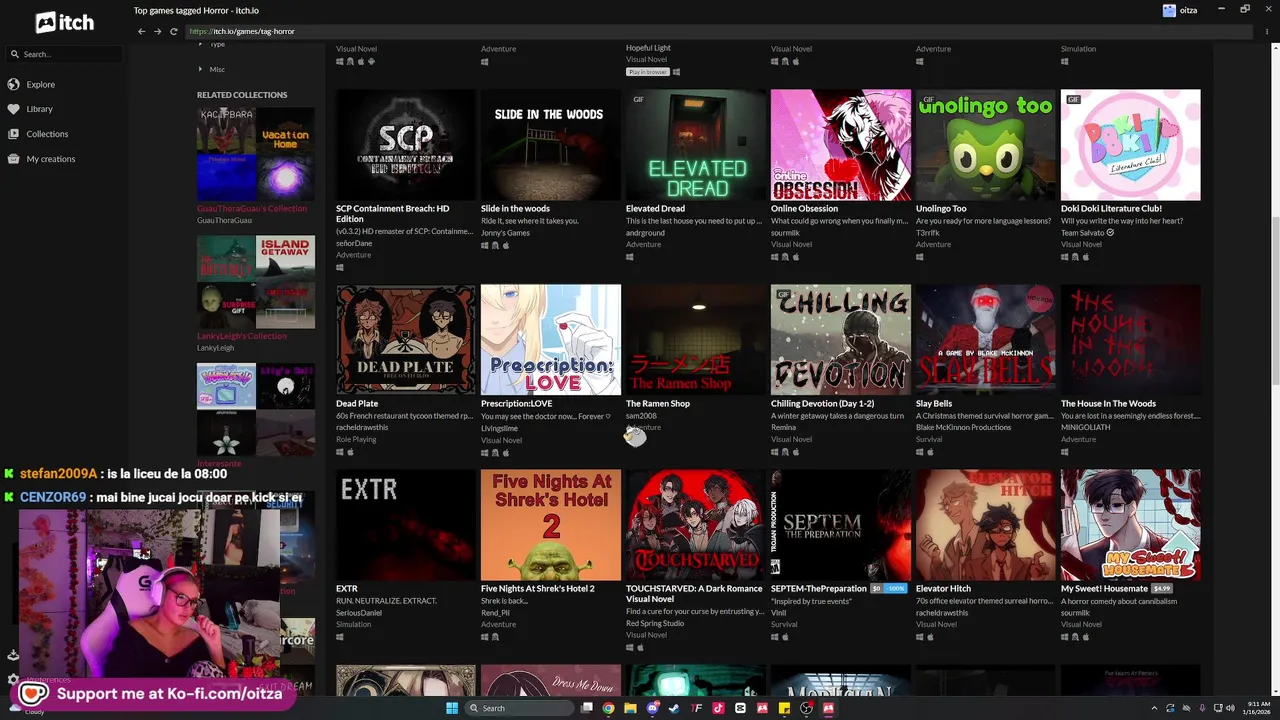
Task: Open My Sweet! Housemate title link
Action: coord(1104,588)
